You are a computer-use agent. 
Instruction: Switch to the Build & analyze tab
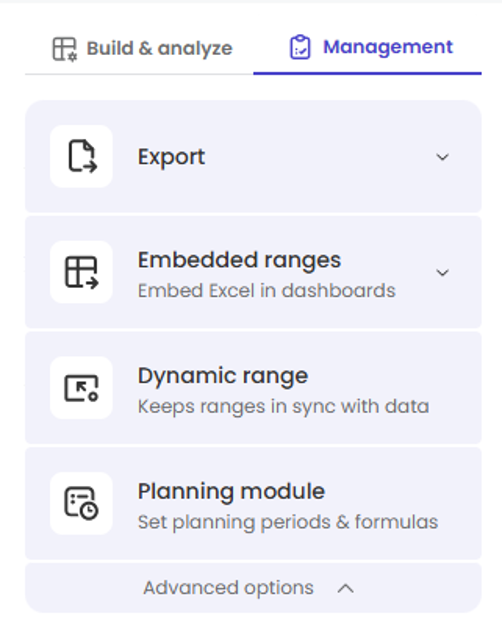point(142,49)
